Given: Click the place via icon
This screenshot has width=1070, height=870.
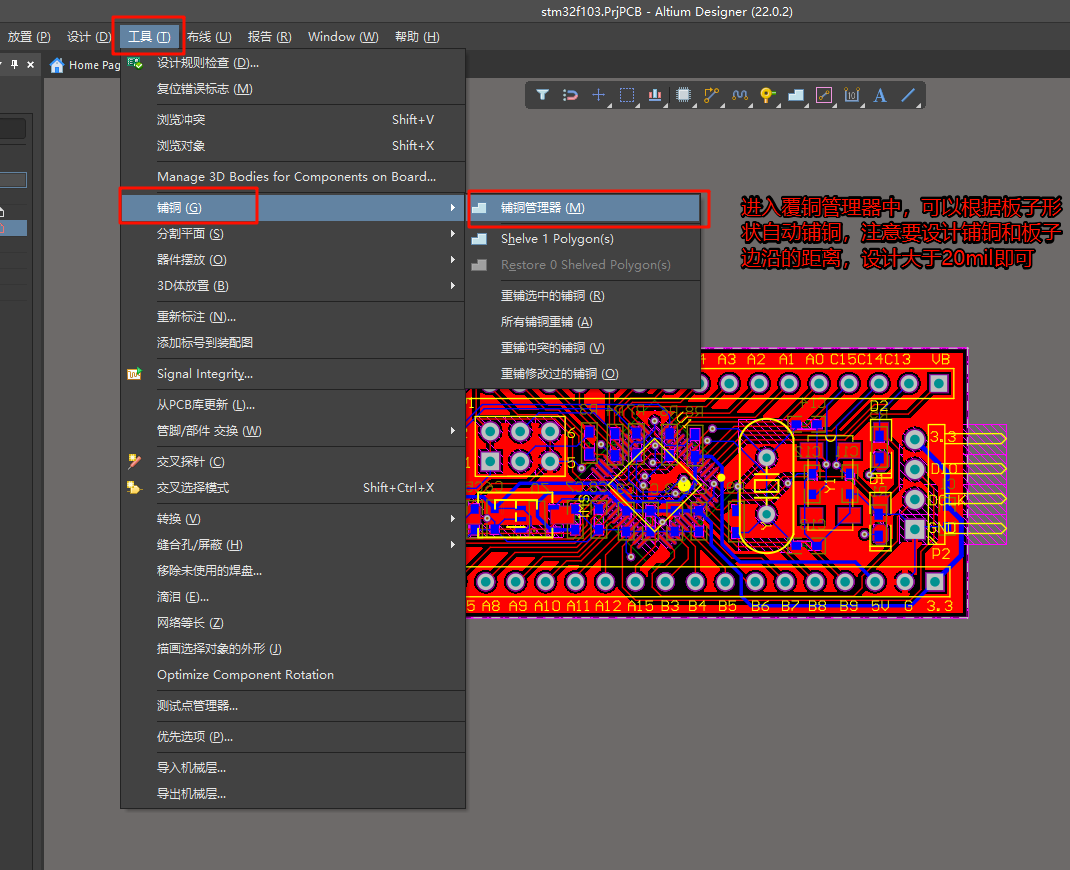Looking at the screenshot, I should 768,95.
